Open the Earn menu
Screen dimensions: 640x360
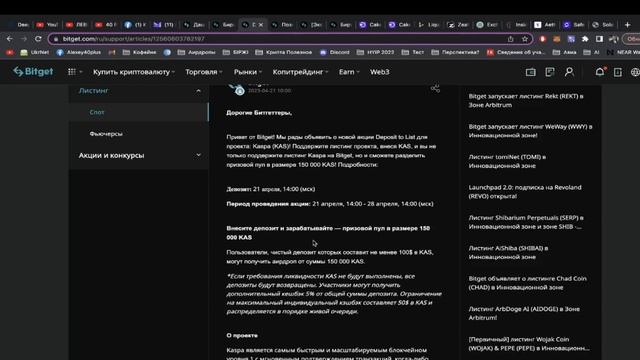click(x=349, y=72)
